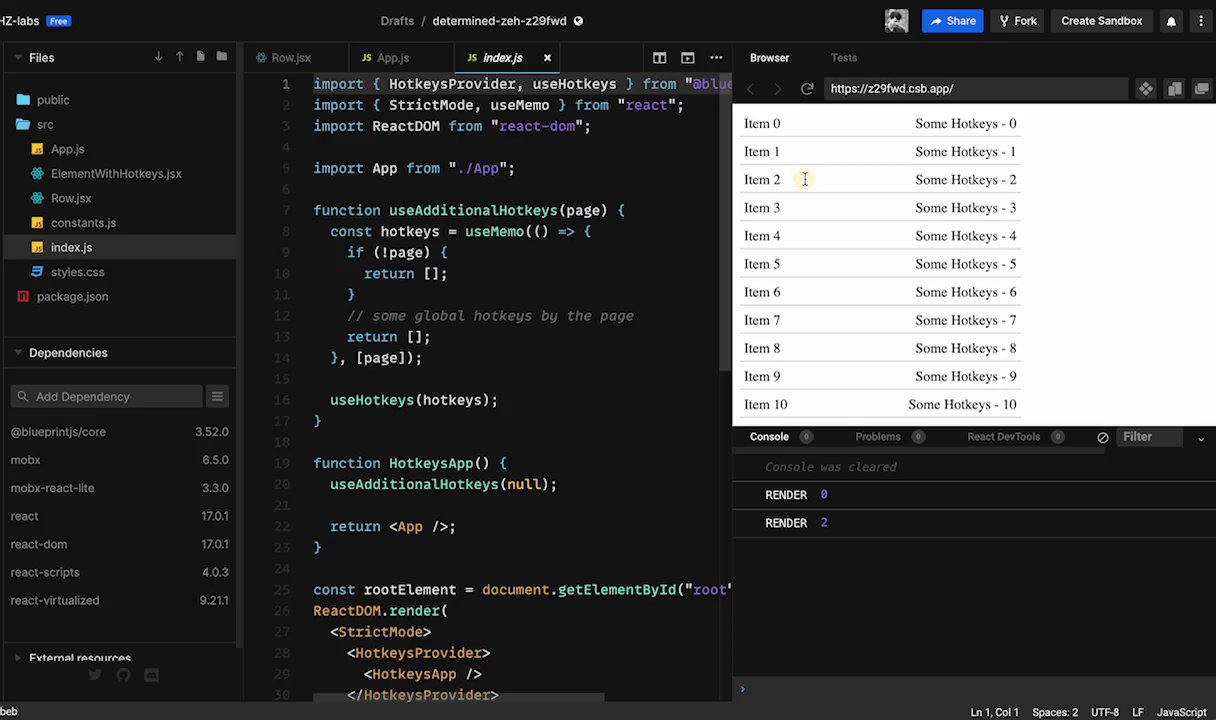Click the split editor layout icon
The width and height of the screenshot is (1216, 720).
[x=659, y=58]
